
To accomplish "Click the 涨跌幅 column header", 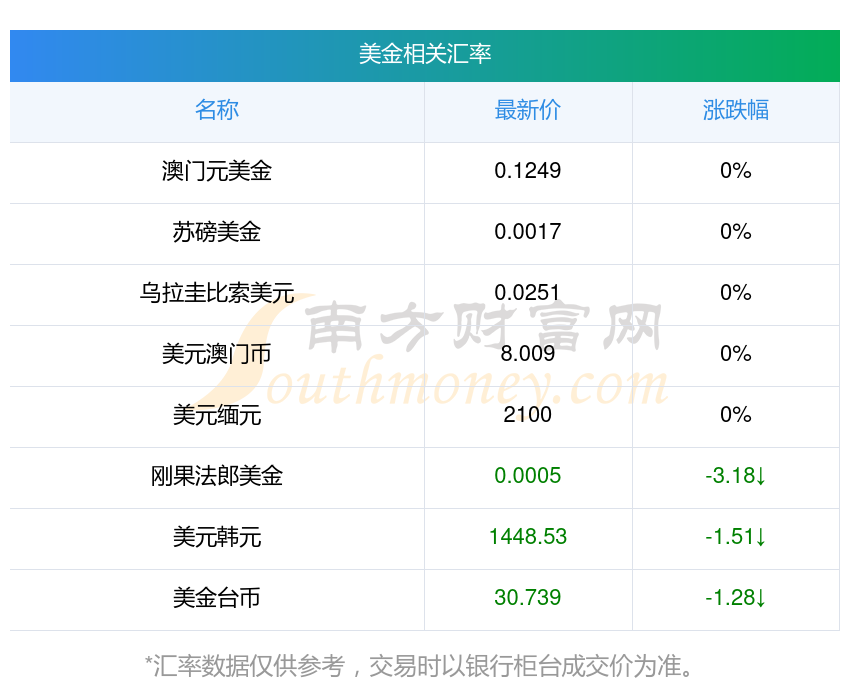I will (x=736, y=110).
